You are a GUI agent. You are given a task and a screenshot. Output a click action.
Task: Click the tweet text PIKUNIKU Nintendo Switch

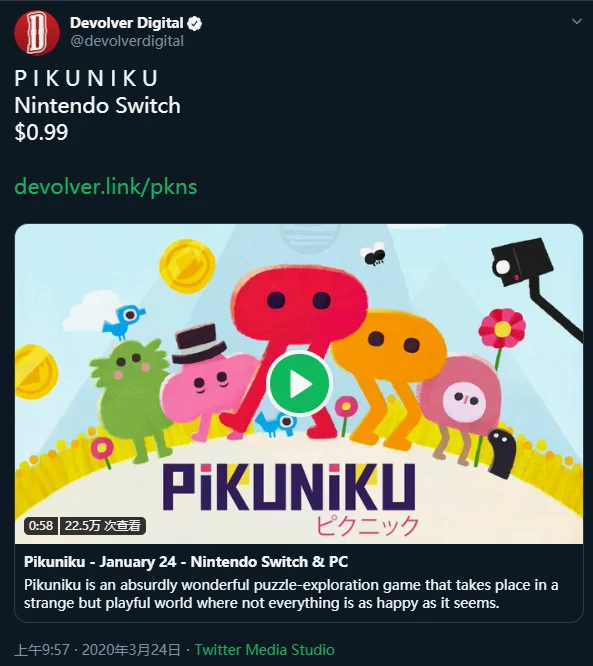pos(97,92)
